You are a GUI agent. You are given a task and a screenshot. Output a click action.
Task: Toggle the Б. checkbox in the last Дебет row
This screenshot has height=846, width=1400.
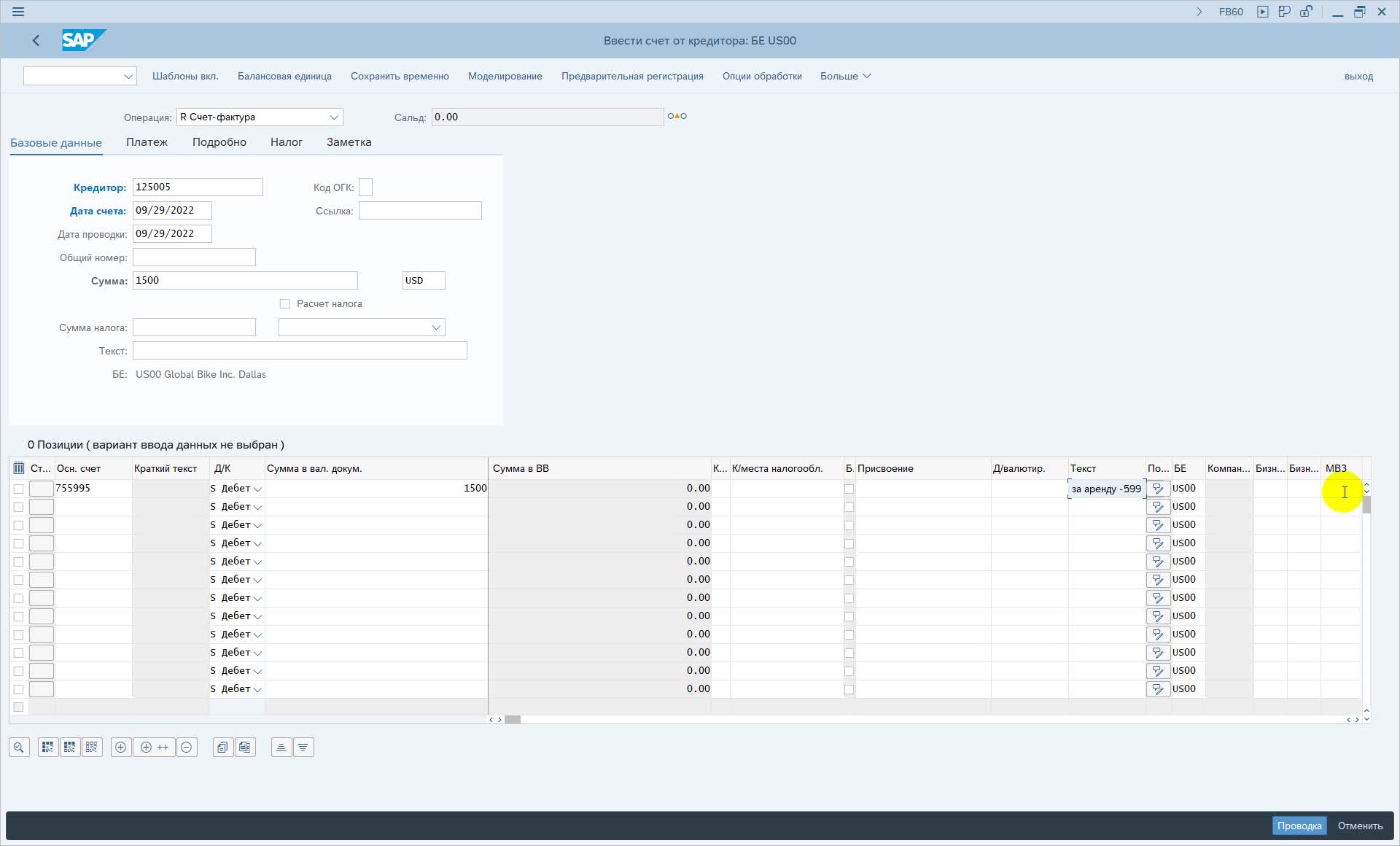coord(849,689)
